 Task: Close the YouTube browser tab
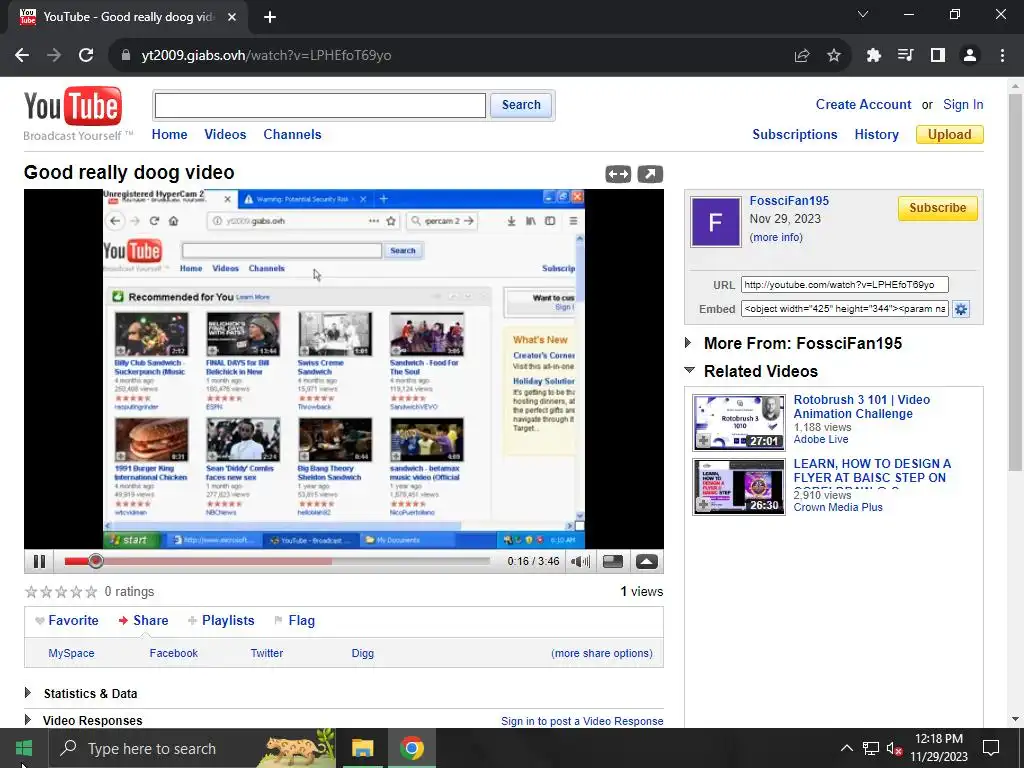tap(232, 17)
